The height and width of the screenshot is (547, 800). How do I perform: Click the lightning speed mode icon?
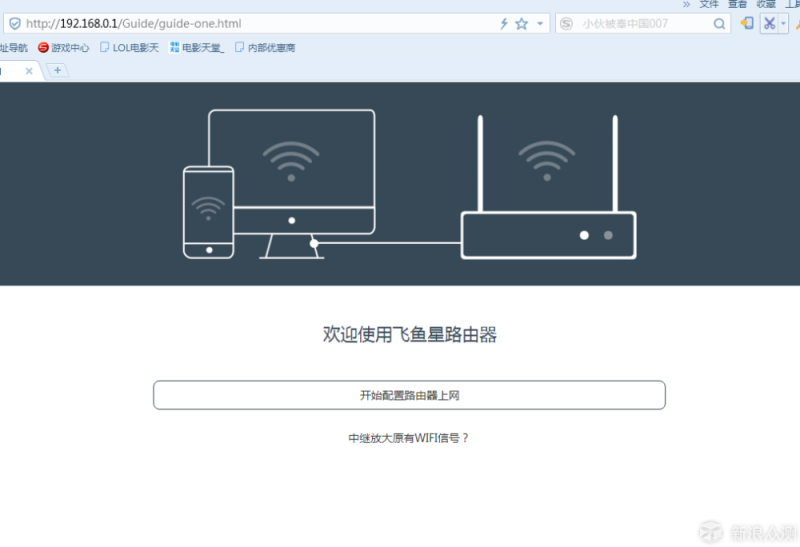(x=504, y=23)
